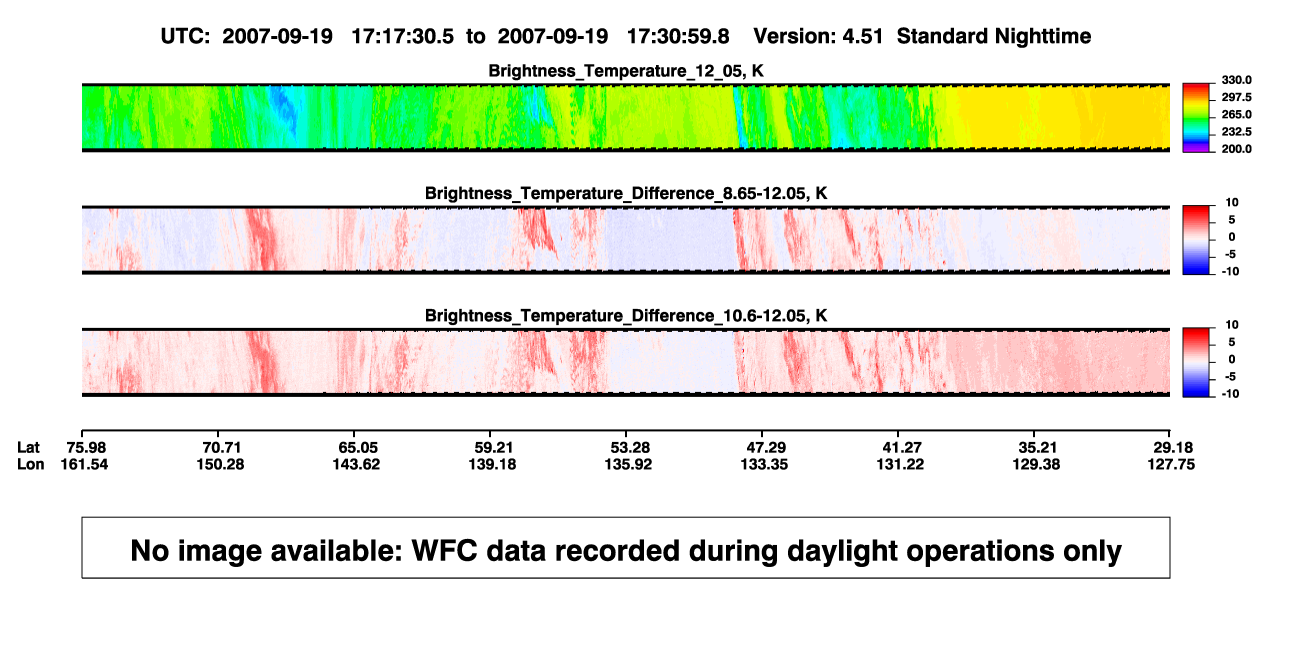Click the Lat axis label

tap(30, 447)
